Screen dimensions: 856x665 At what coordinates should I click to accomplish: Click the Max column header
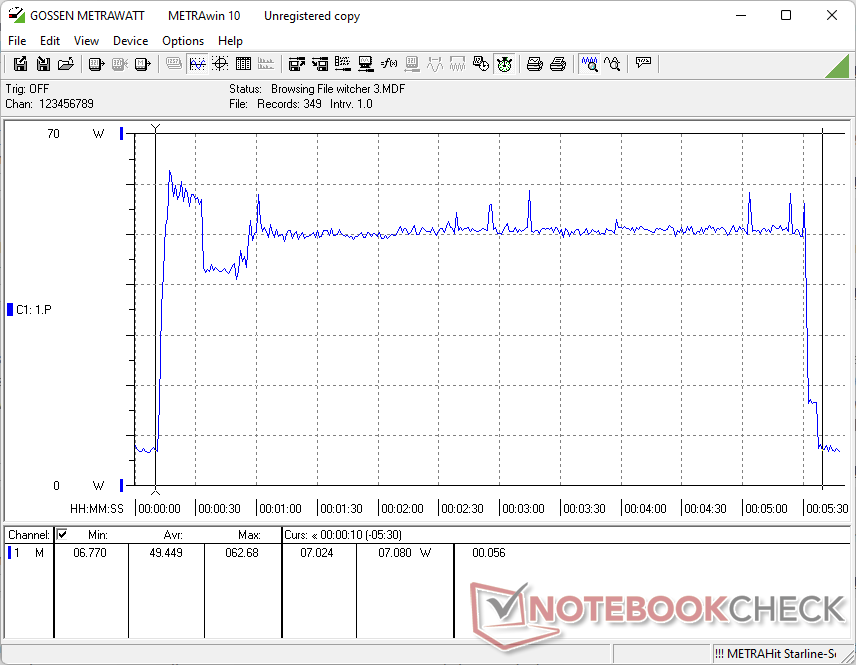tap(248, 535)
